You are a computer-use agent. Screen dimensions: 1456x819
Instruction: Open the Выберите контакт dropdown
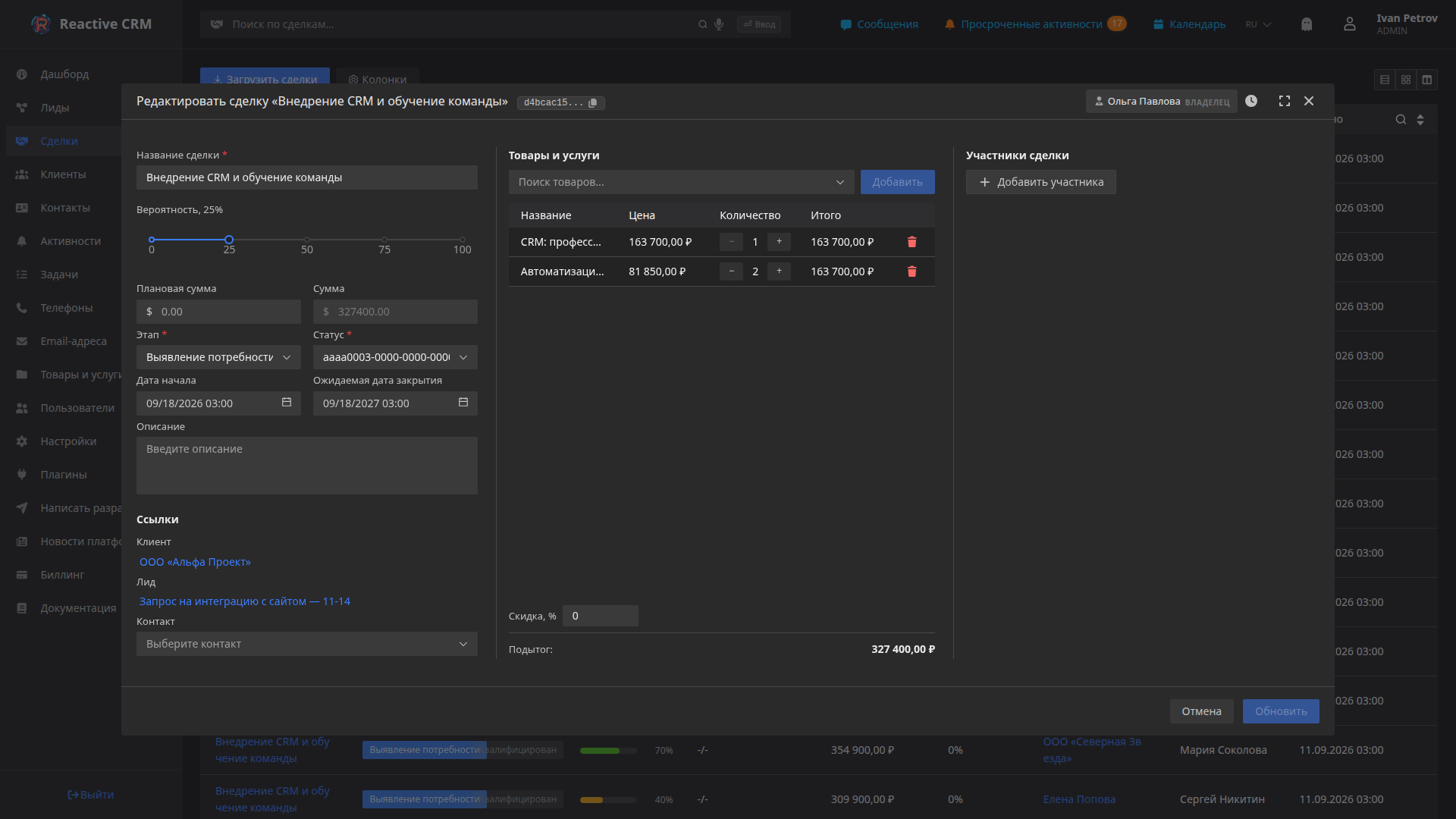(307, 644)
